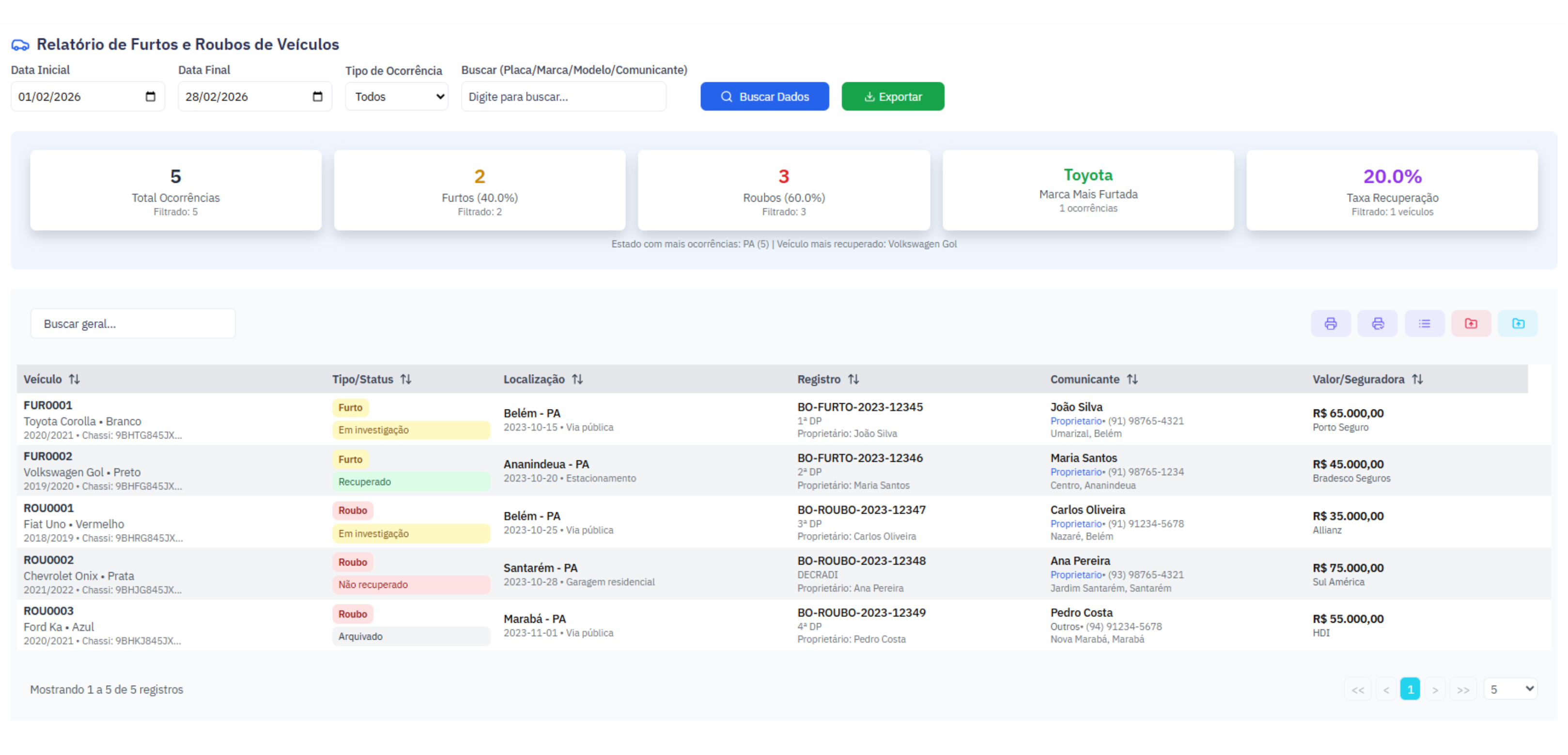Click registro BO-FURTO-2023-12345

point(860,408)
